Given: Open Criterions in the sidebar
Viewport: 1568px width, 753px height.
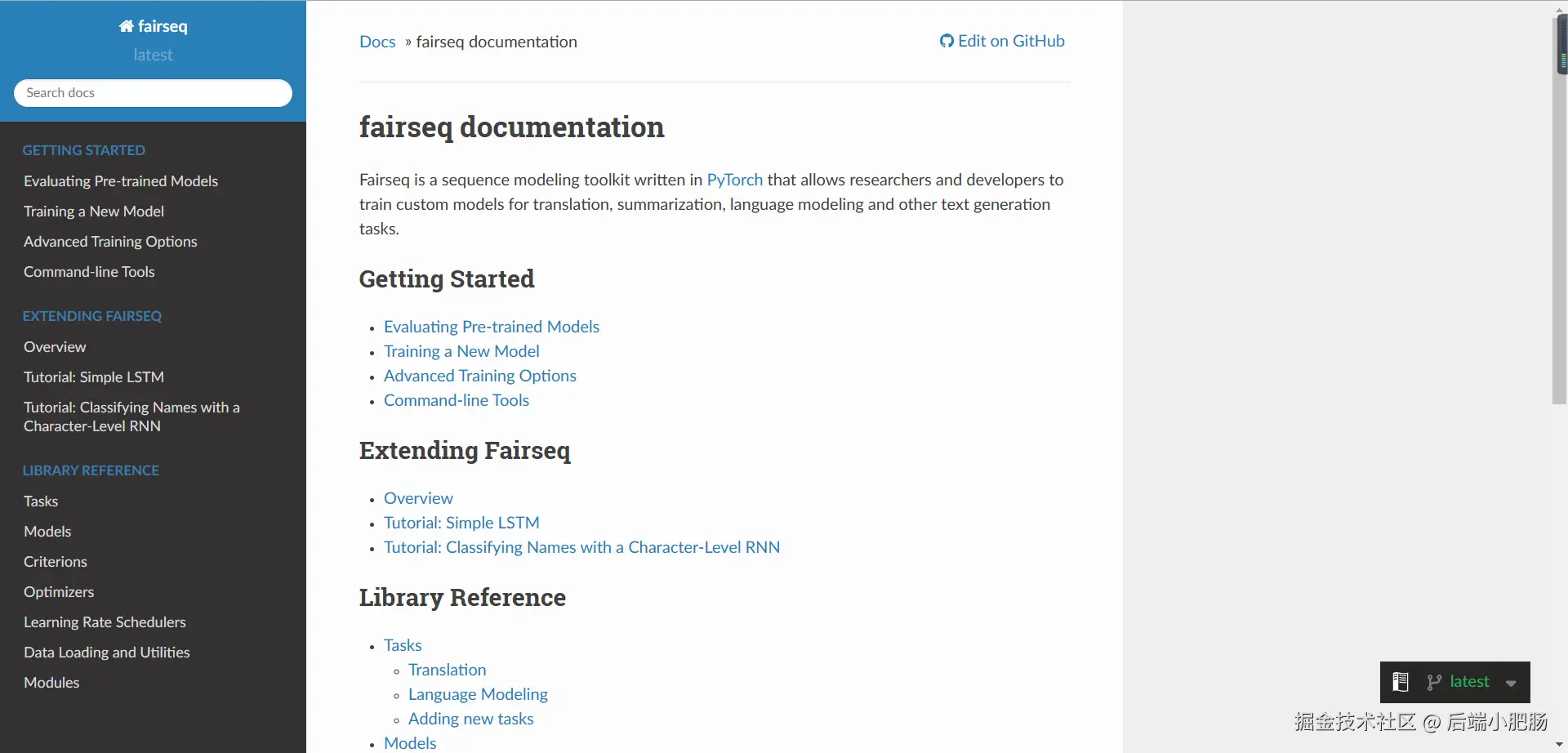Looking at the screenshot, I should [x=56, y=562].
